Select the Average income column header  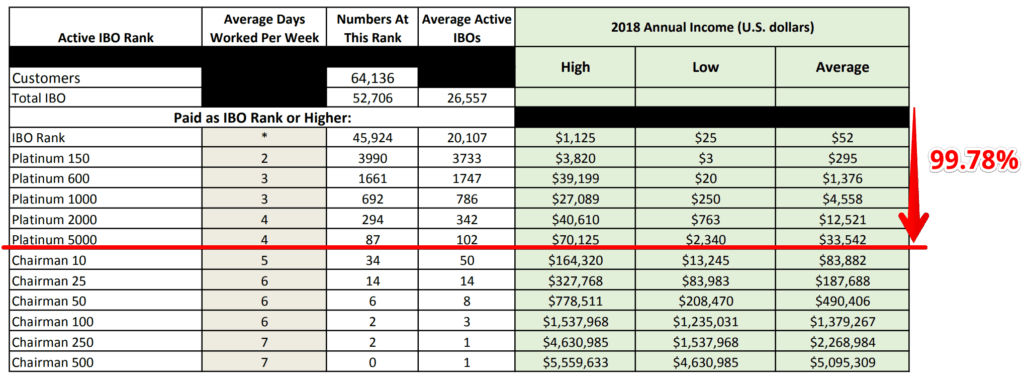(842, 67)
